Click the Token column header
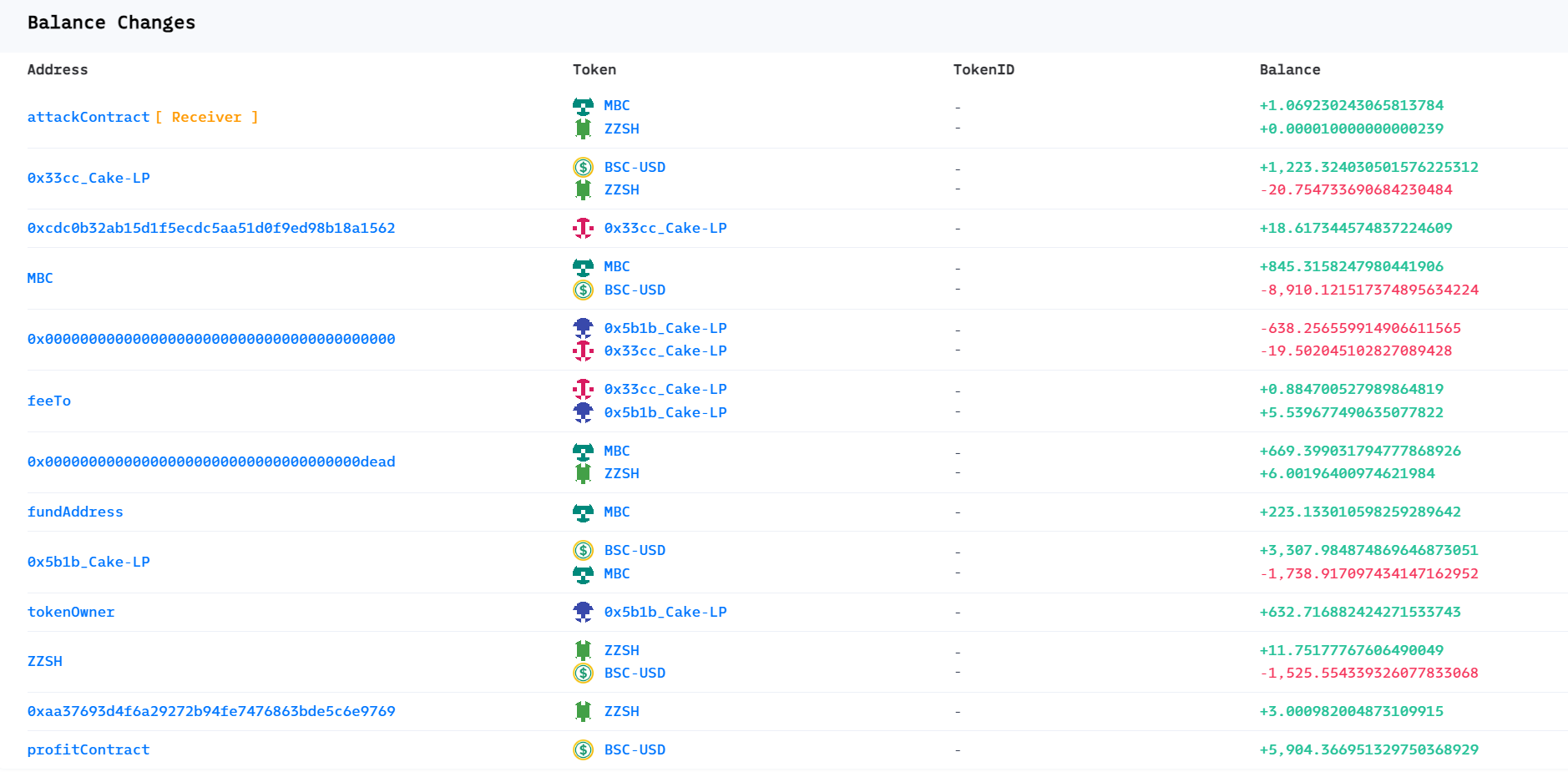 (594, 70)
